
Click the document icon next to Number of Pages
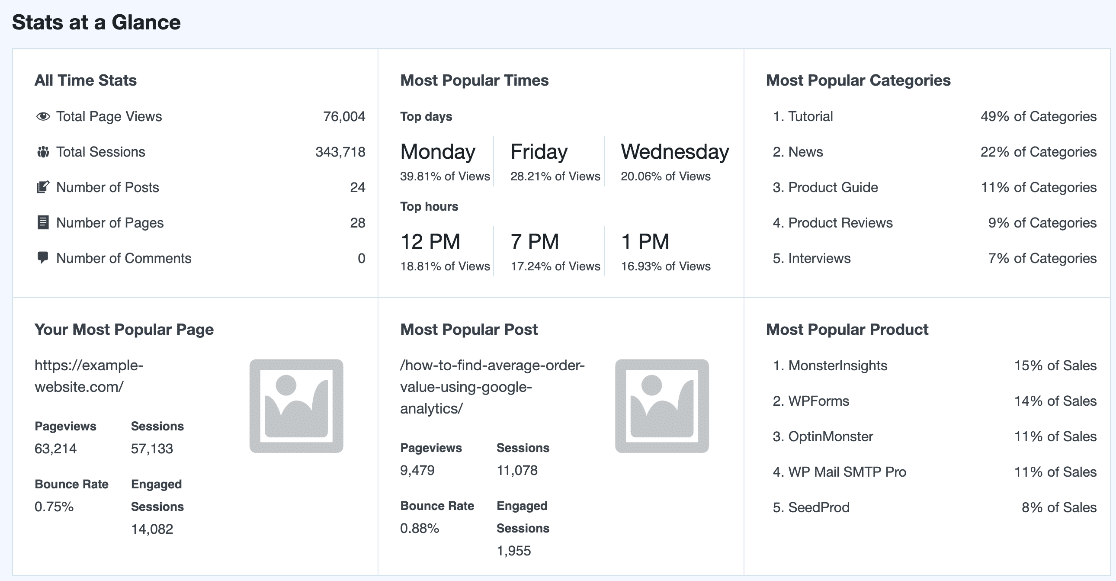pos(41,222)
